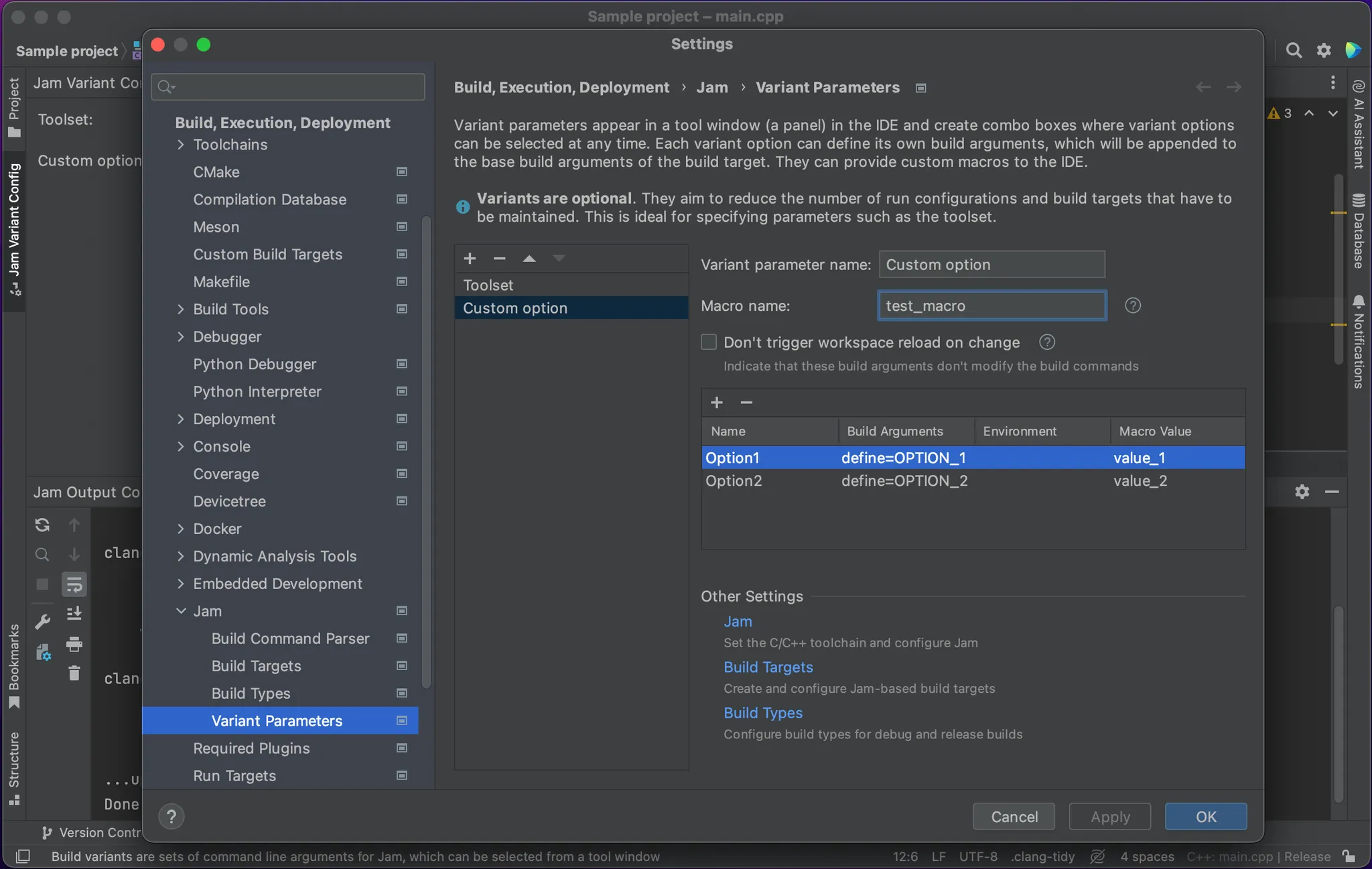Expand the Console settings node
Viewport: 1372px width, 869px height.
180,446
